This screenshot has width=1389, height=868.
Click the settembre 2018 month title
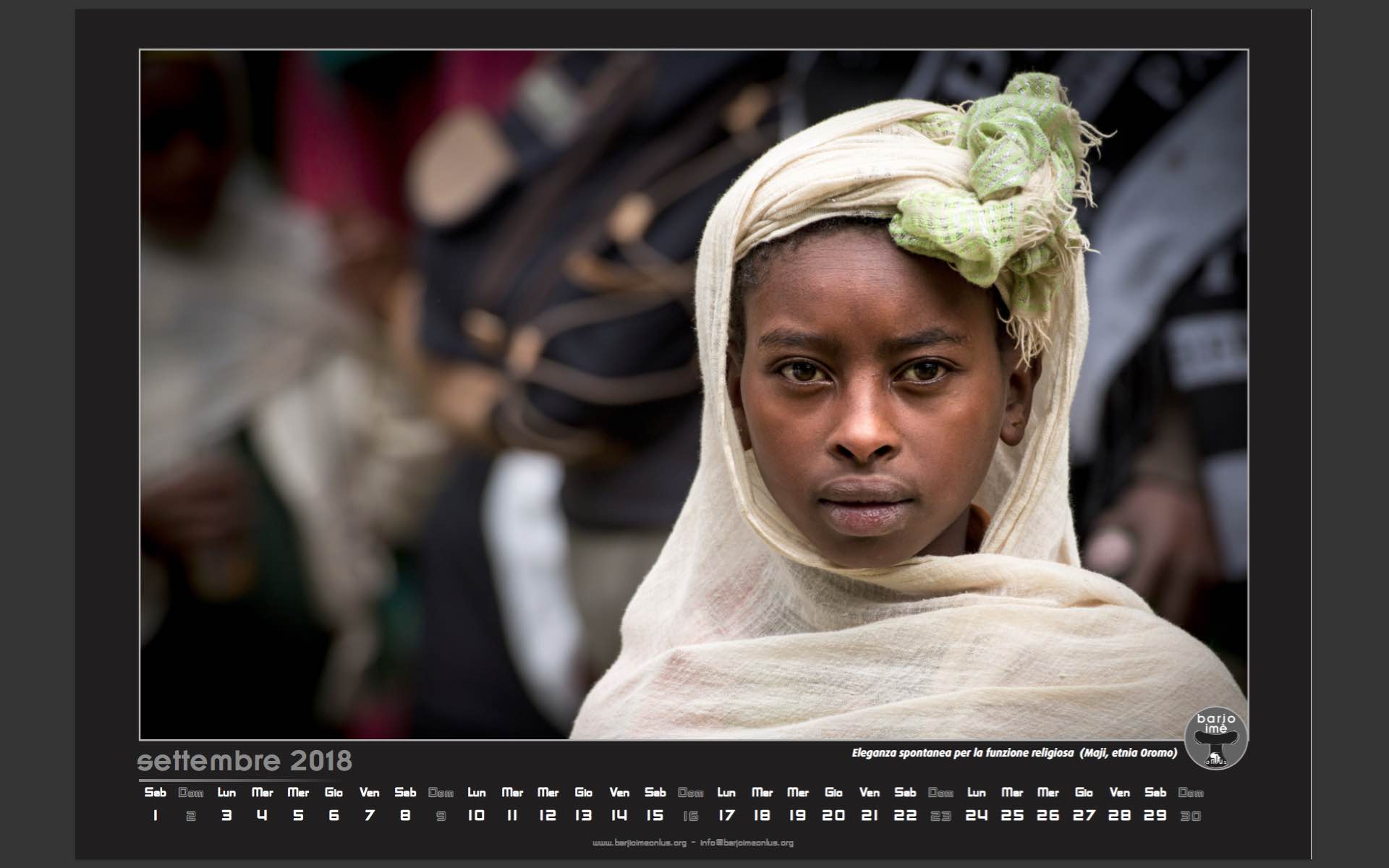tap(245, 761)
